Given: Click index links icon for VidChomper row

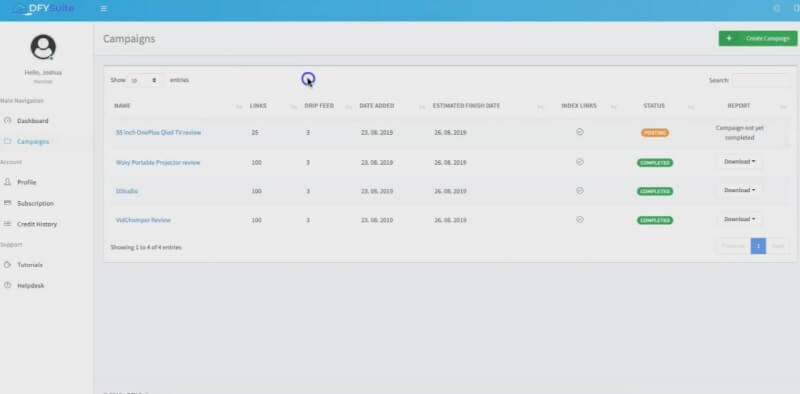Looking at the screenshot, I should coord(580,219).
